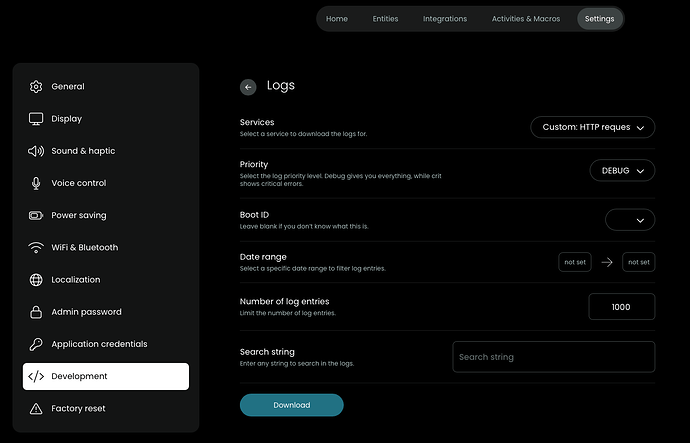The height and width of the screenshot is (443, 690).
Task: Open Factory reset settings
Action: (106, 409)
